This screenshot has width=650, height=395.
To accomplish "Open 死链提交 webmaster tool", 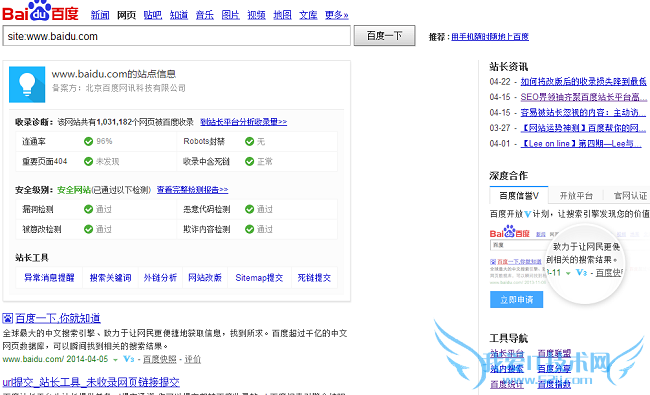I will [x=314, y=278].
